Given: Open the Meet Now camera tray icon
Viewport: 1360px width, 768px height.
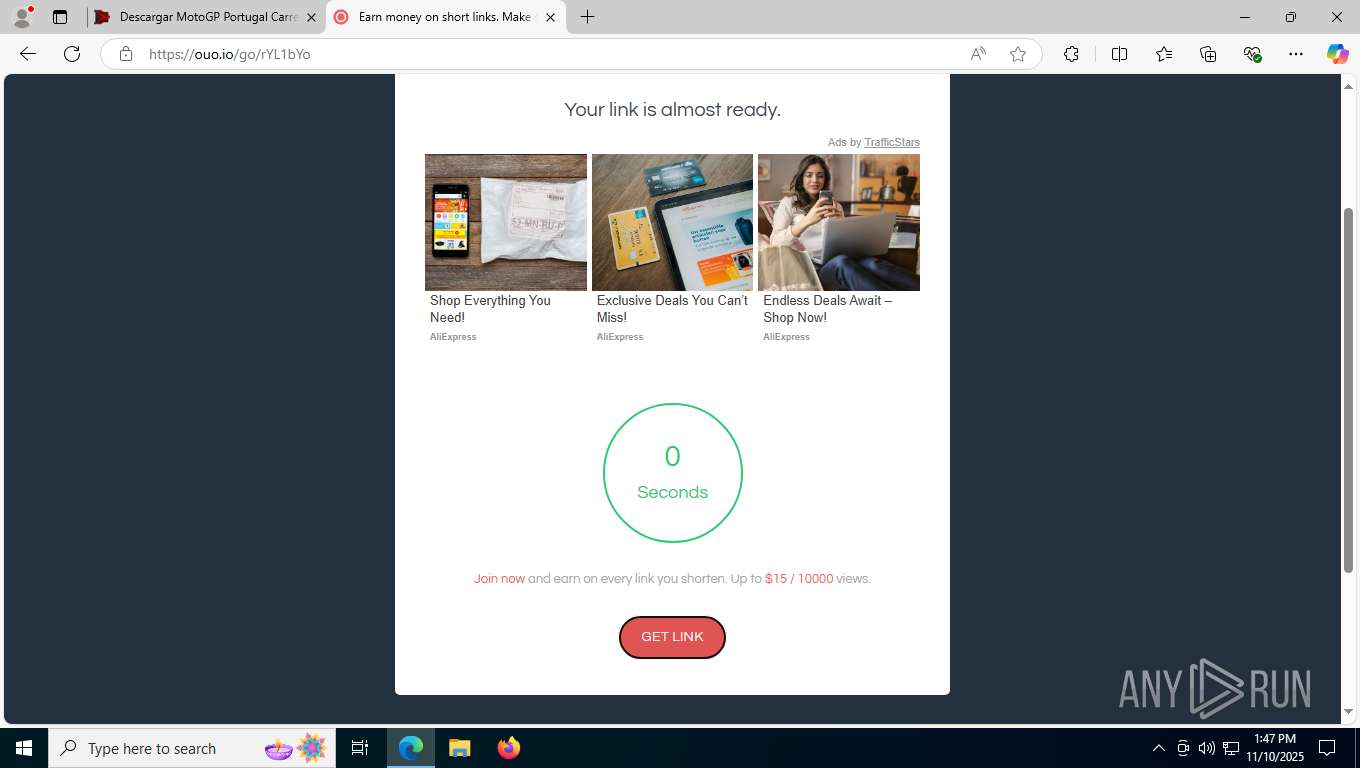Looking at the screenshot, I should [x=1183, y=748].
